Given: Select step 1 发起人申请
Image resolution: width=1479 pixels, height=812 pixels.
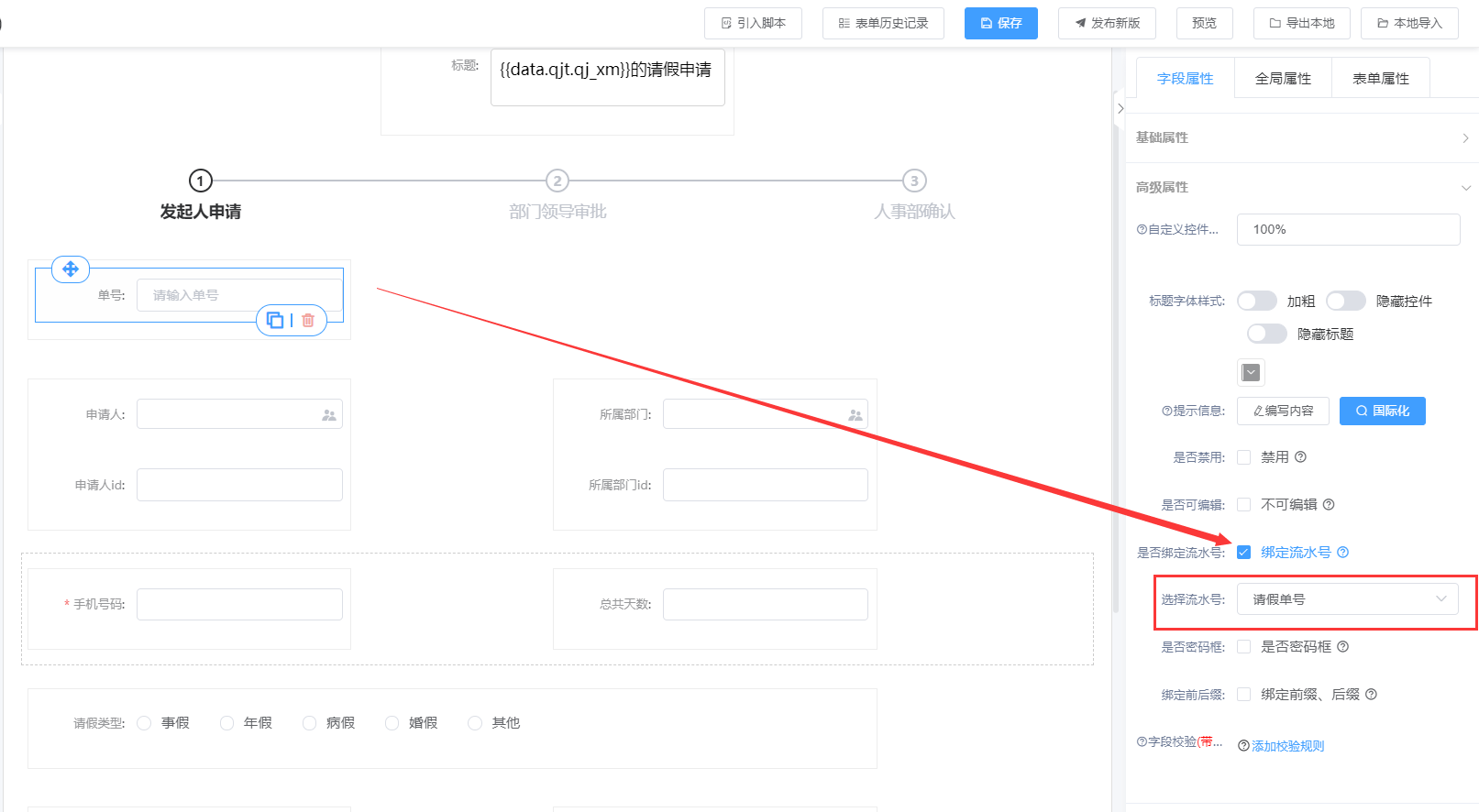Looking at the screenshot, I should pos(201,195).
